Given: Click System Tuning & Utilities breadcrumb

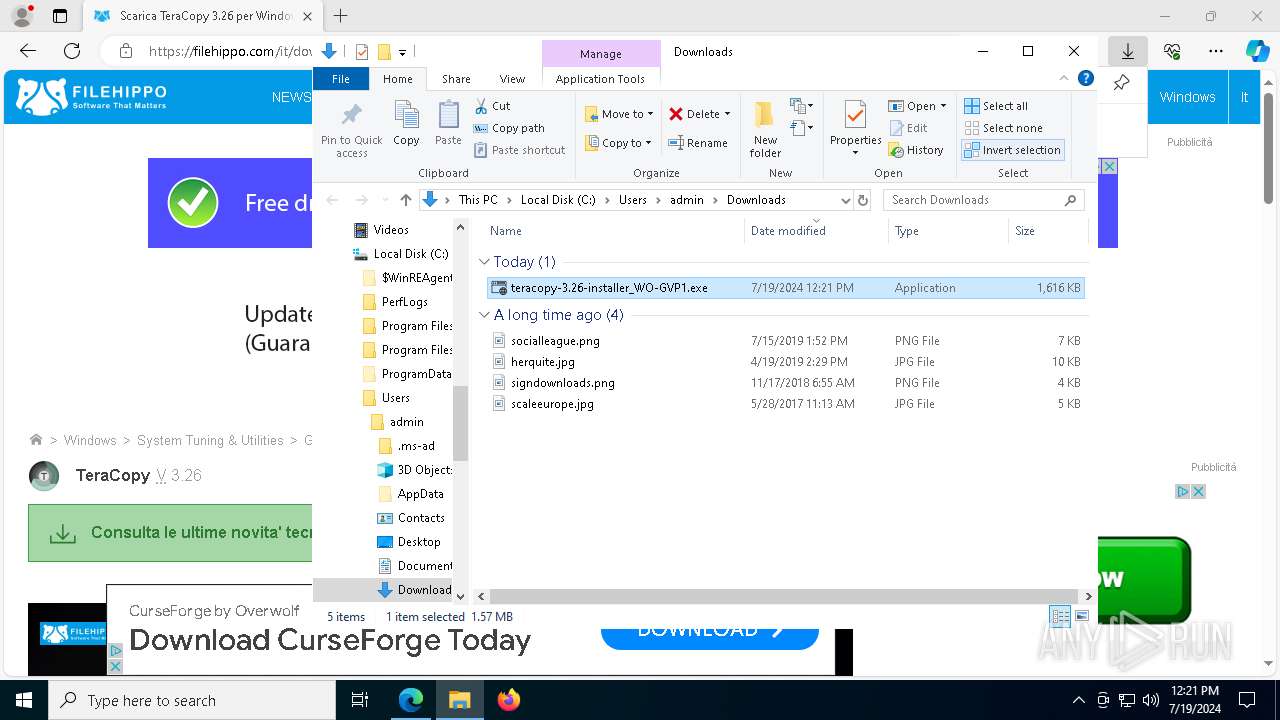Looking at the screenshot, I should point(210,440).
